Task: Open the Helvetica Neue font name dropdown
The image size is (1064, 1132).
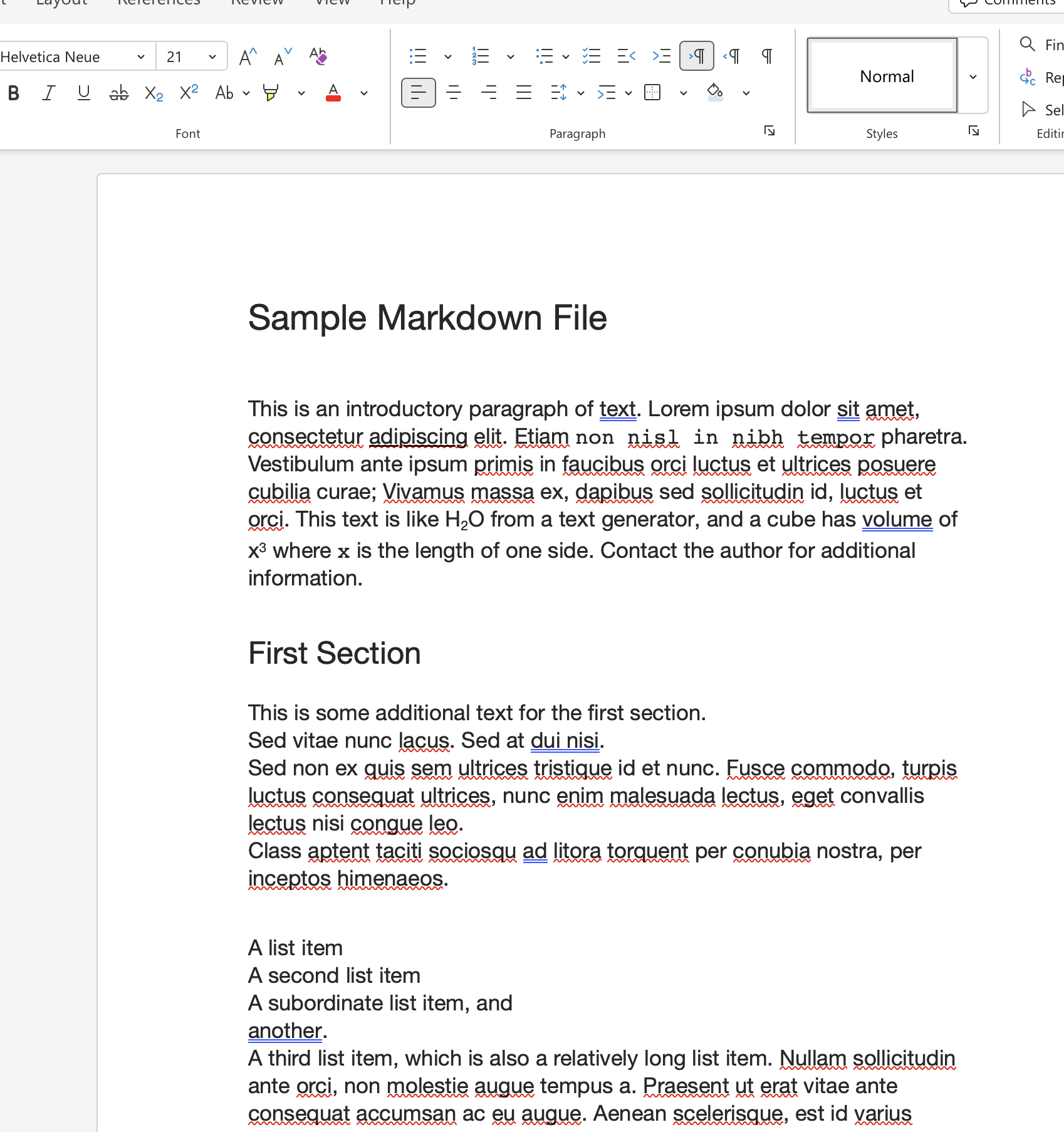Action: [141, 57]
